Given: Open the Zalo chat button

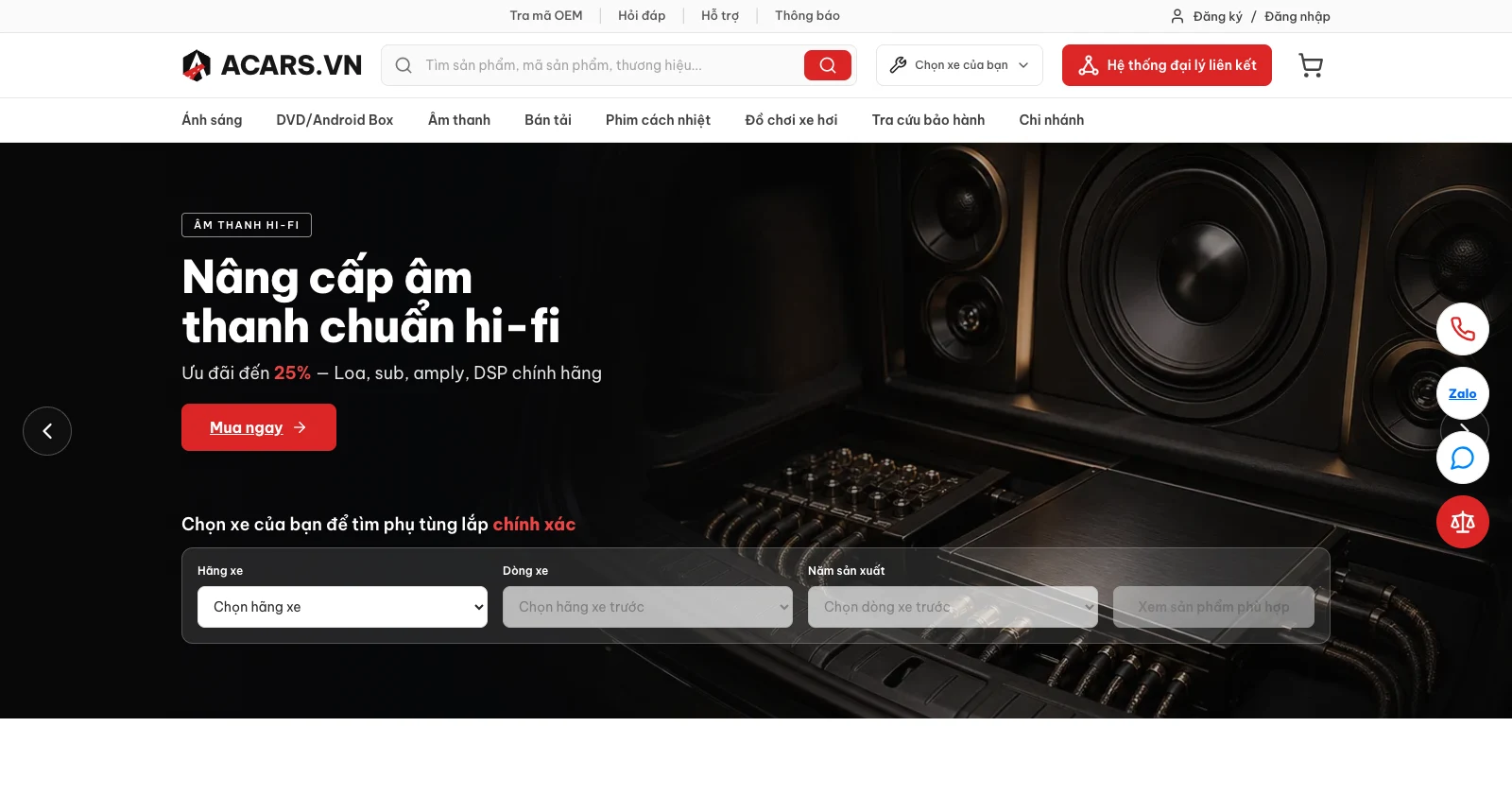Looking at the screenshot, I should pyautogui.click(x=1463, y=393).
